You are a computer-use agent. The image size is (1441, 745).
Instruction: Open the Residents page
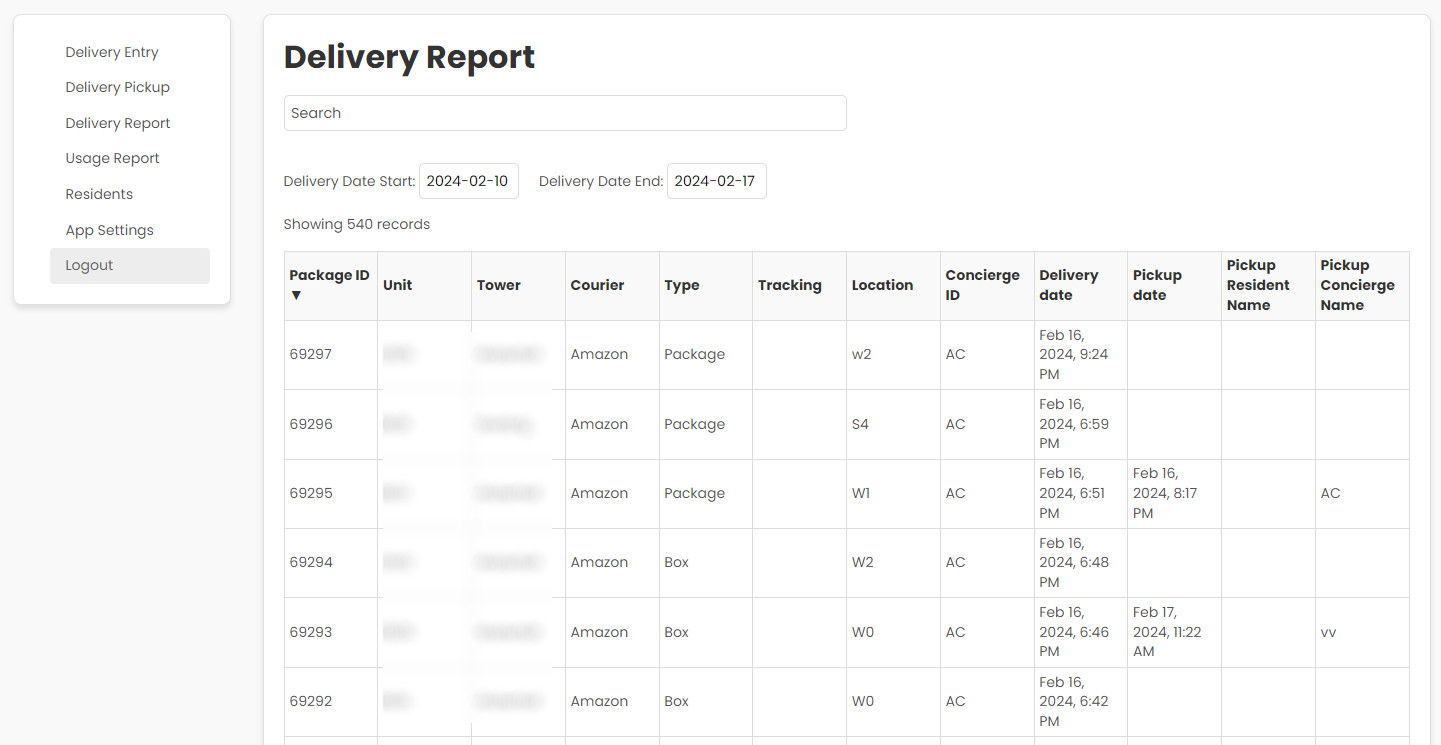99,194
